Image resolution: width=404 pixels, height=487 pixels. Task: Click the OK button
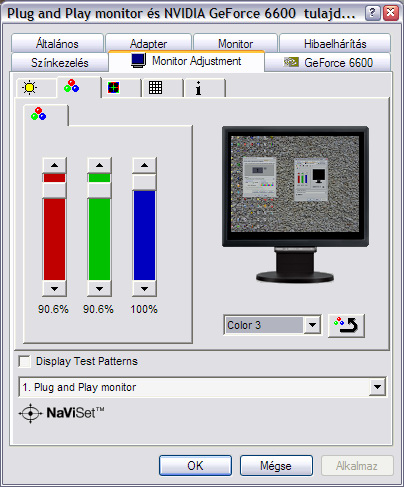click(195, 466)
